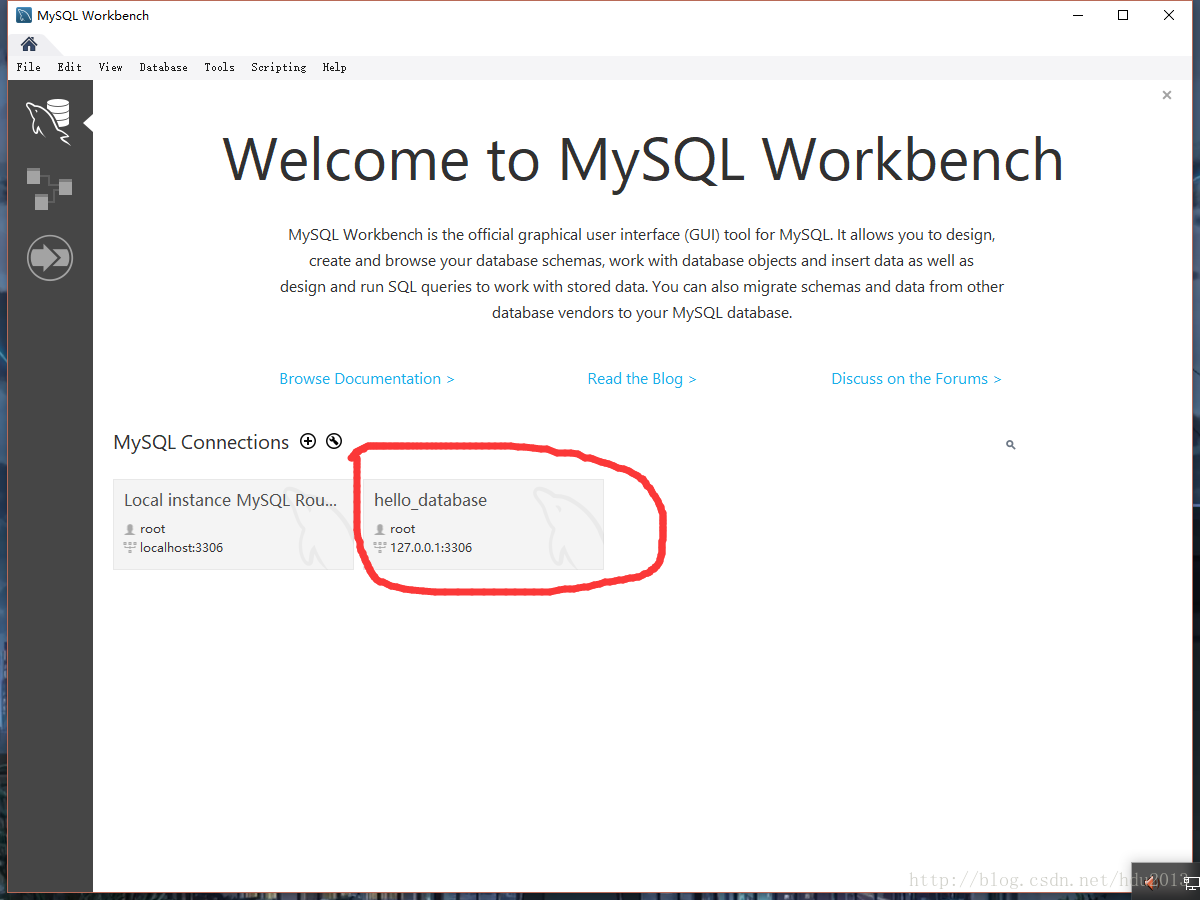This screenshot has height=900, width=1200.
Task: Click the Discuss on the Forums link
Action: click(916, 379)
